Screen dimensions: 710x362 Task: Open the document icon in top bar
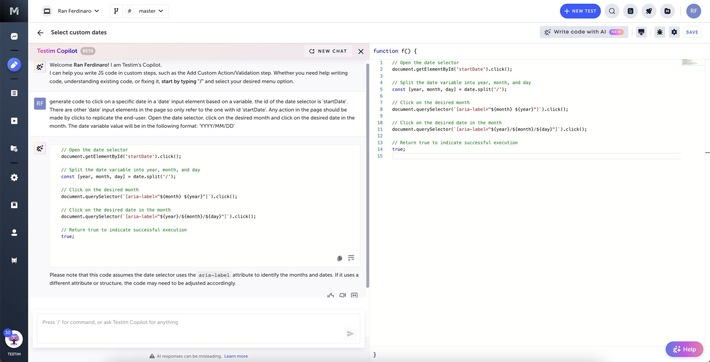click(x=630, y=11)
